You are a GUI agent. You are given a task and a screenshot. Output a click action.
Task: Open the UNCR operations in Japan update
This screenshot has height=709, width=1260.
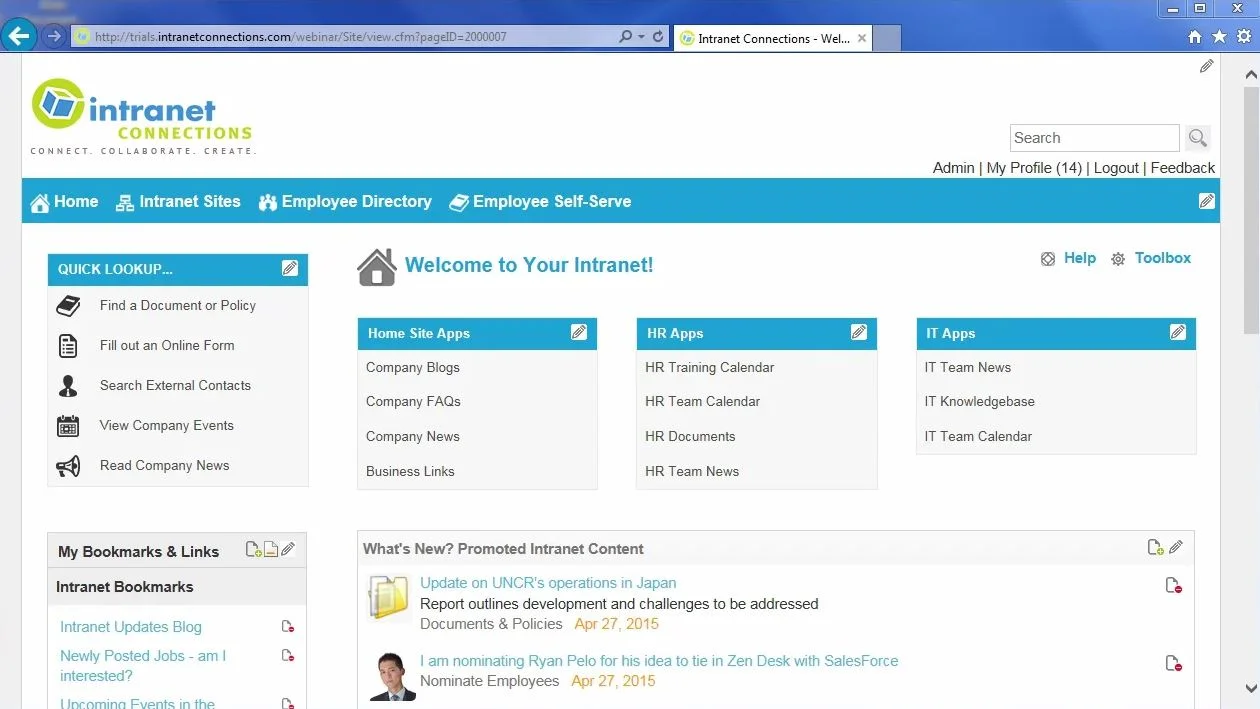(548, 582)
